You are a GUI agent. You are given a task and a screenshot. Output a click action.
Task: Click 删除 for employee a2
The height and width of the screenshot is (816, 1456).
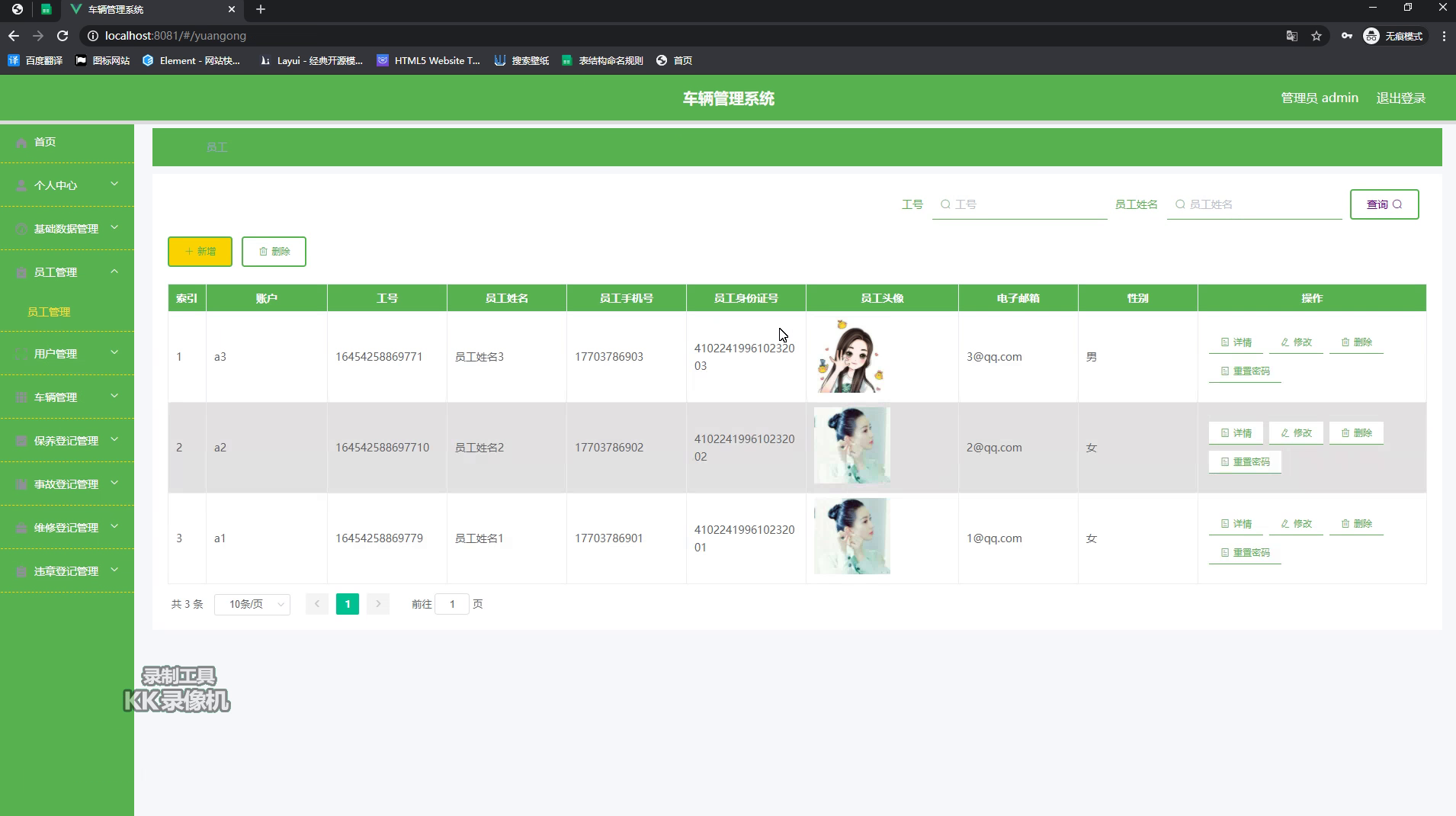point(1356,433)
